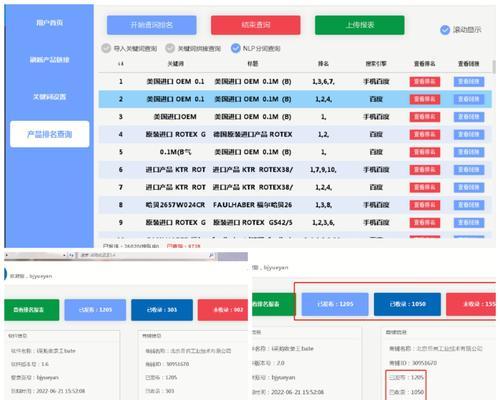This screenshot has width=500, height=400.
Task: Click the ranking cell '1,2,3,6,' in row 9
Action: pyautogui.click(x=323, y=223)
